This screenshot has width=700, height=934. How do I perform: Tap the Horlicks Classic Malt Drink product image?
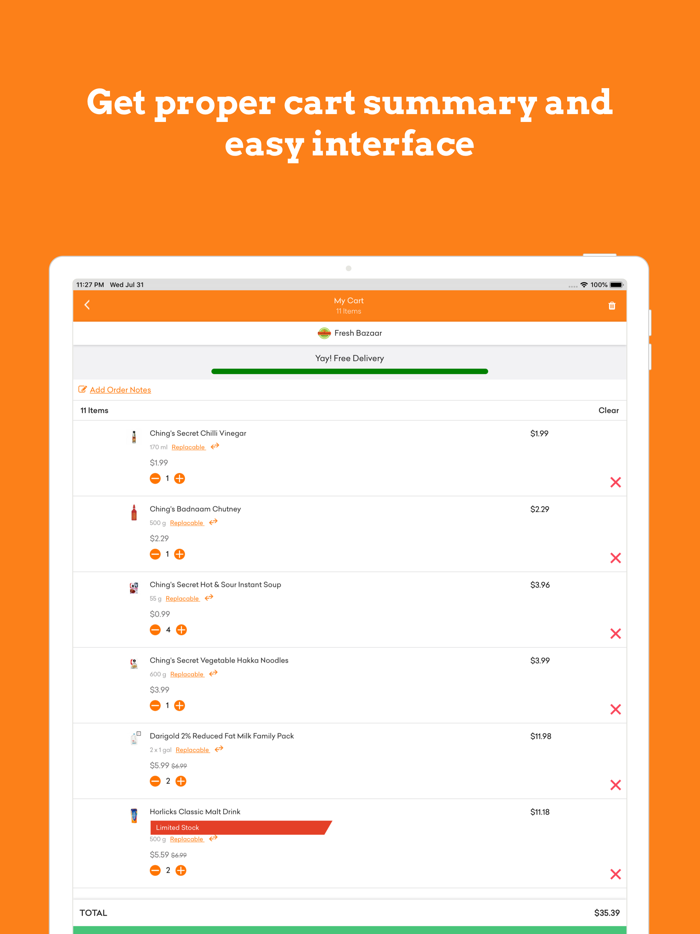pyautogui.click(x=134, y=816)
